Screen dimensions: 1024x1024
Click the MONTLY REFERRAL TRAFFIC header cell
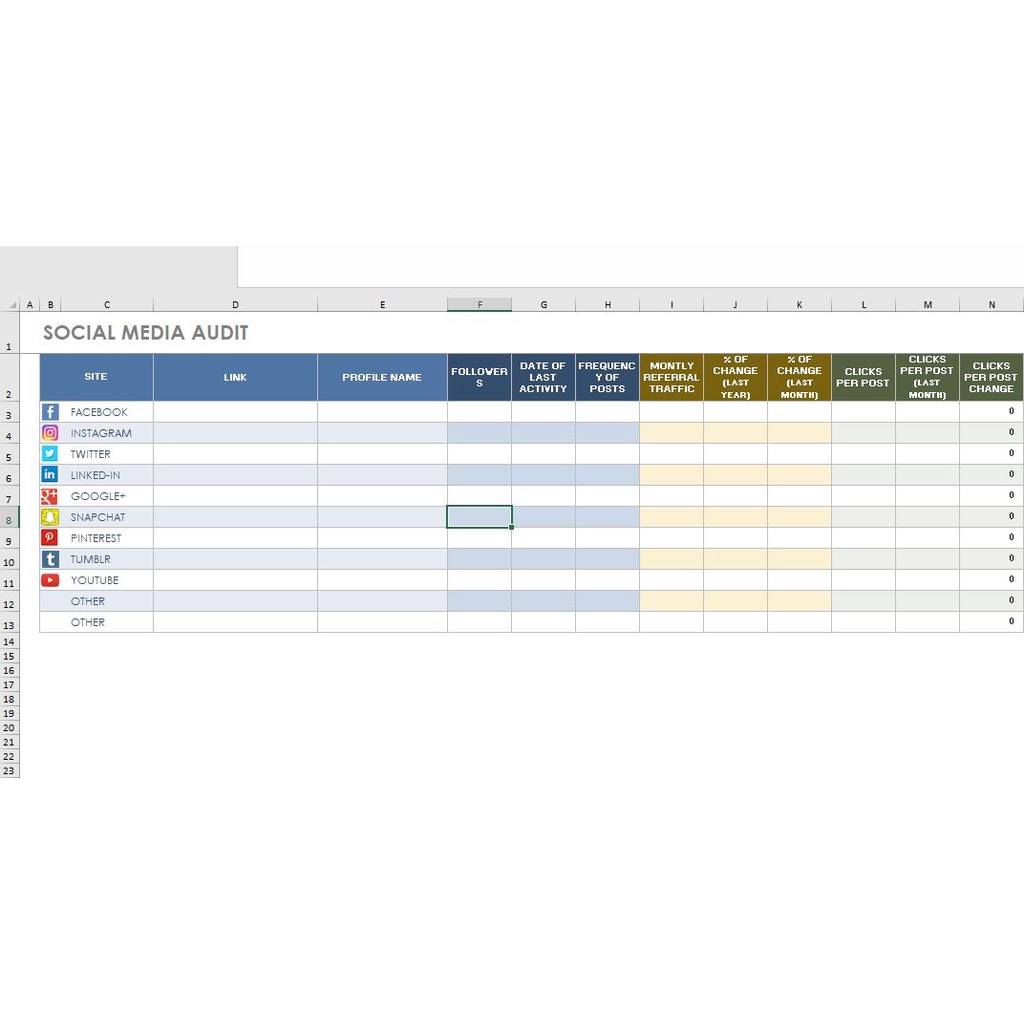pyautogui.click(x=671, y=377)
